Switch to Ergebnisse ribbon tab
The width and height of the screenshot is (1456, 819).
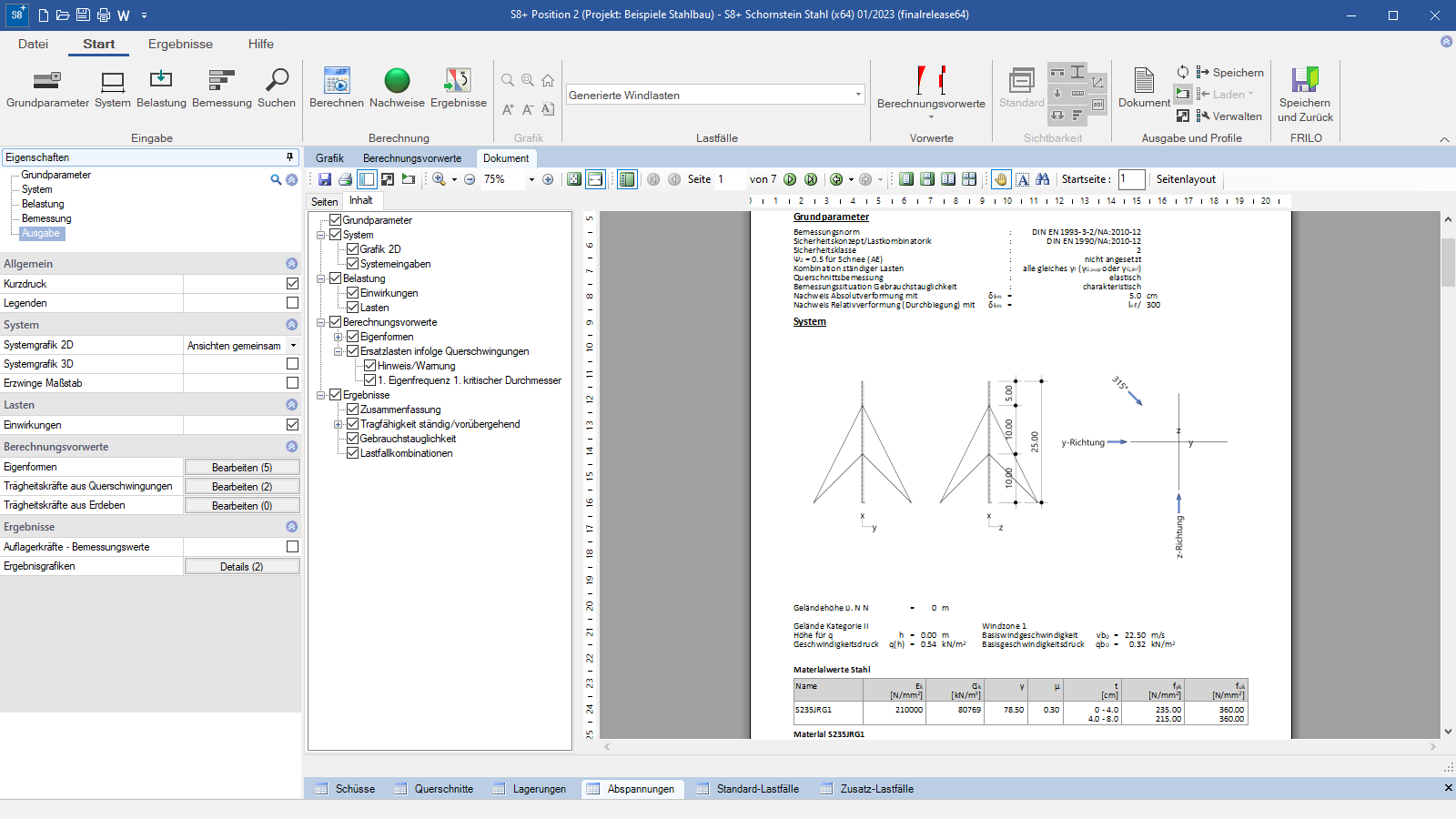click(180, 44)
